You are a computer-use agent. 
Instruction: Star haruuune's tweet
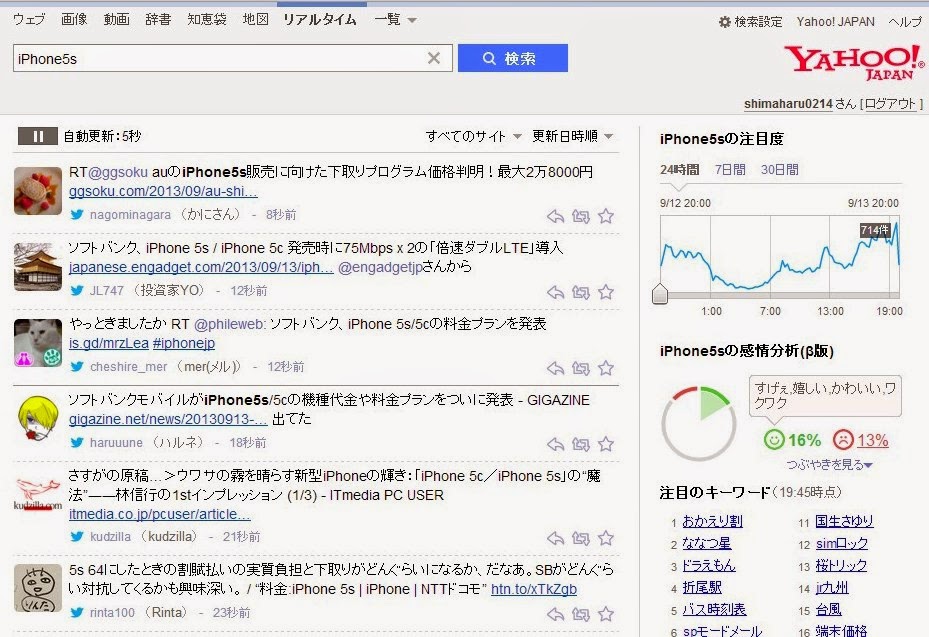(x=606, y=444)
